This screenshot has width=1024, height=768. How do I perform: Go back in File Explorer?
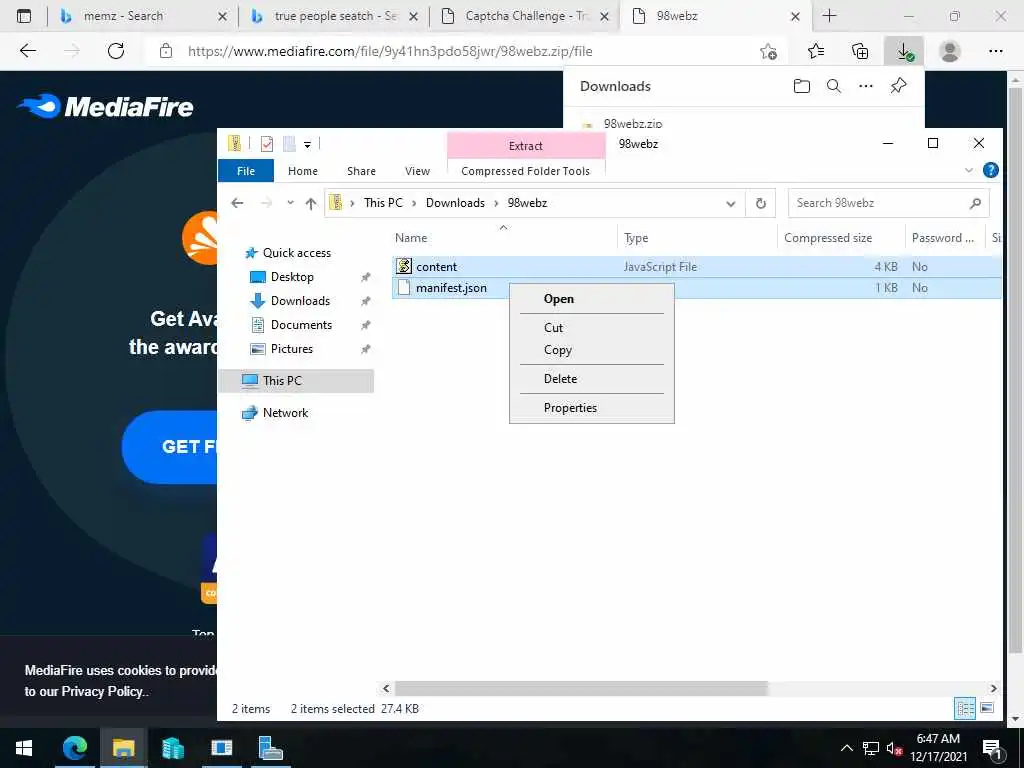(237, 203)
